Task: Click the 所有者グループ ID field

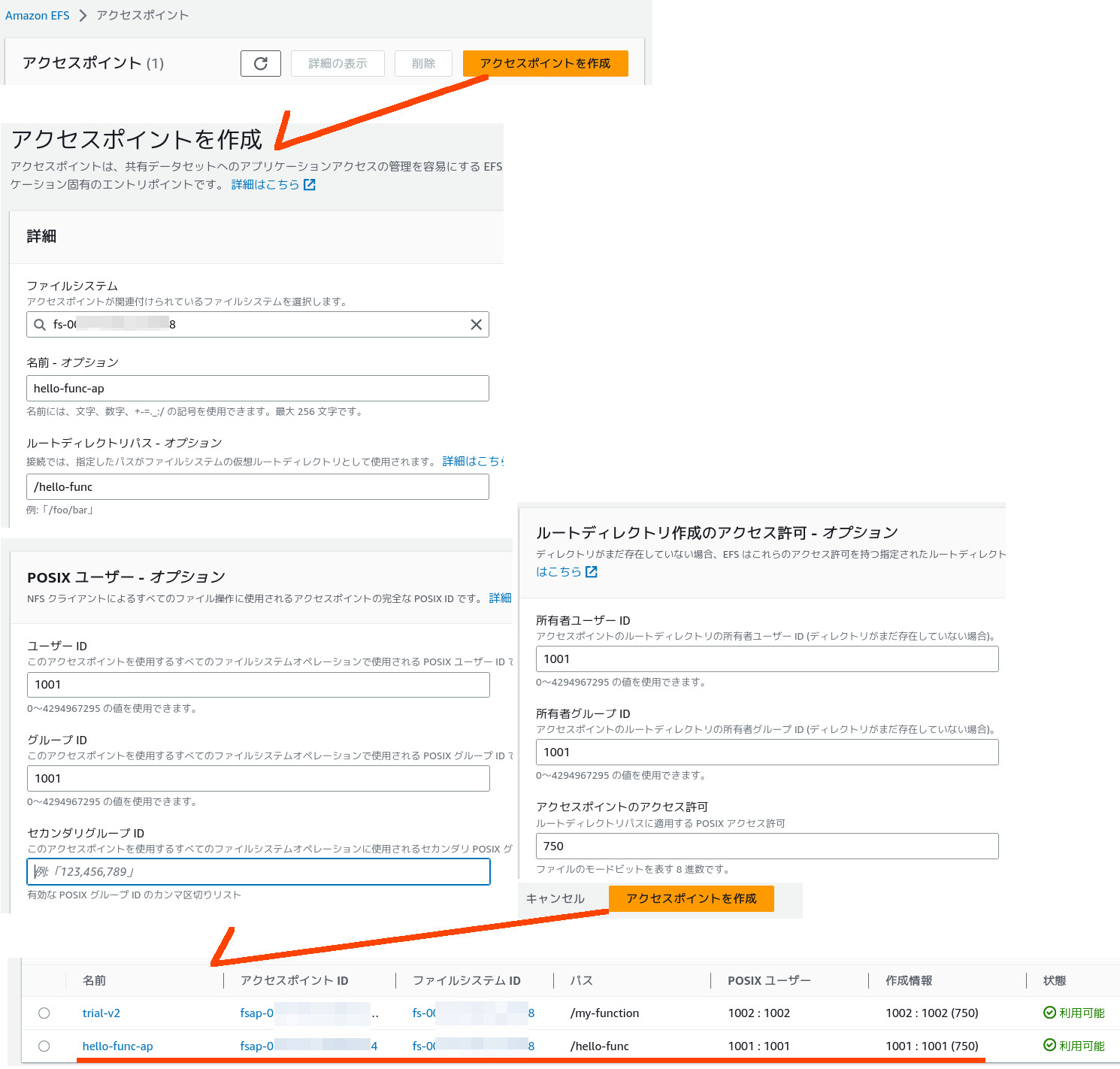Action: pos(767,753)
